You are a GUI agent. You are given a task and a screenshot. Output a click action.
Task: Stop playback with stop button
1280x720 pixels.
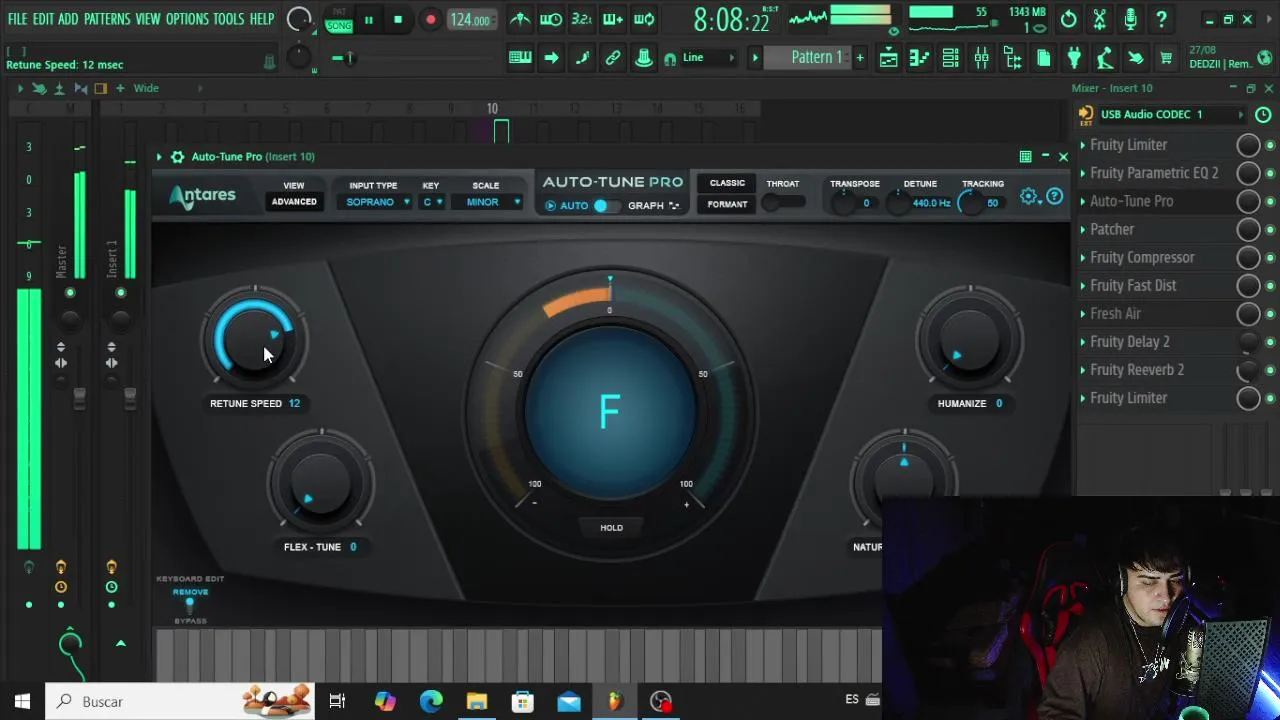398,19
